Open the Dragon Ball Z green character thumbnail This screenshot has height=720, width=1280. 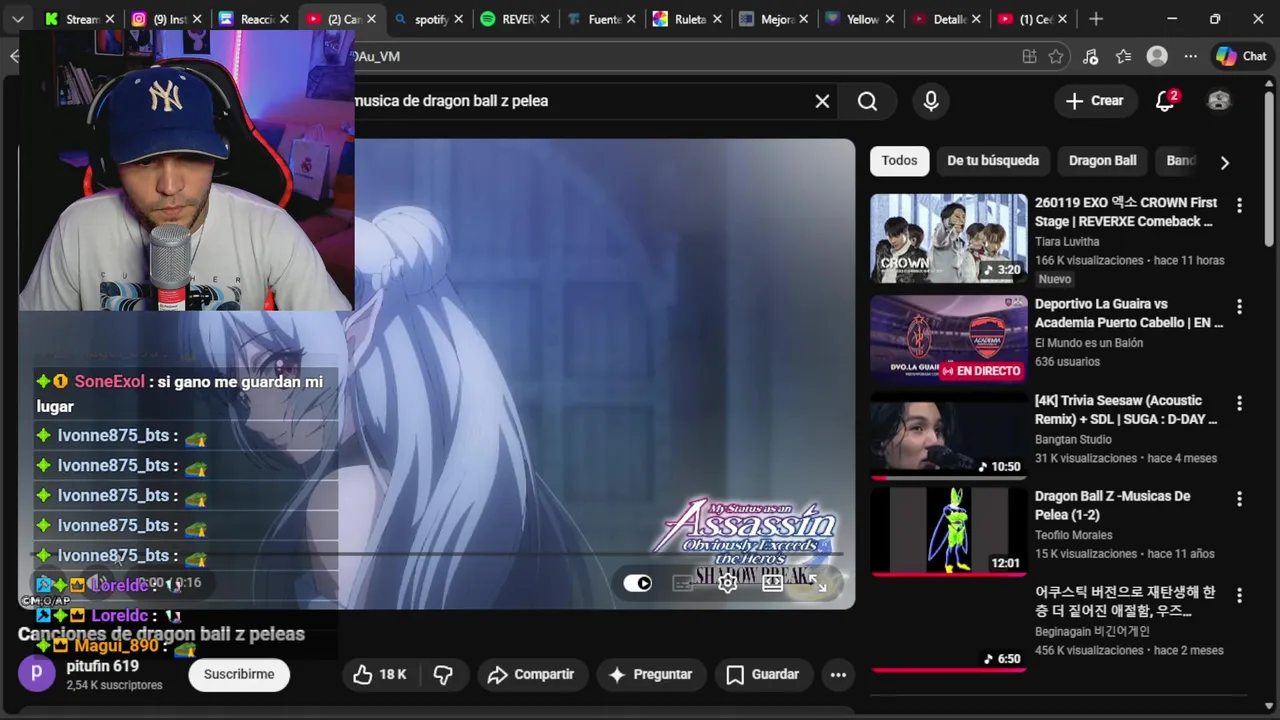click(x=948, y=532)
